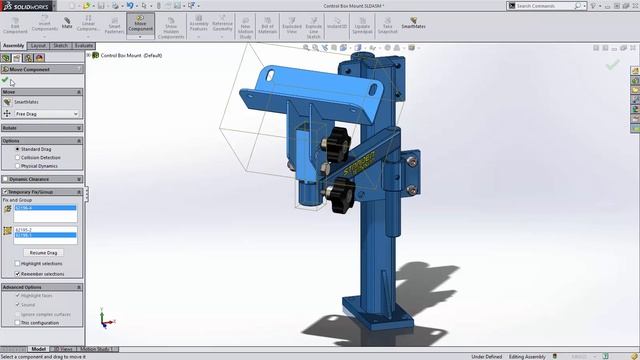Click the Print icon in title toolbar
Screen dimensions: 640x360
(x=116, y=6)
